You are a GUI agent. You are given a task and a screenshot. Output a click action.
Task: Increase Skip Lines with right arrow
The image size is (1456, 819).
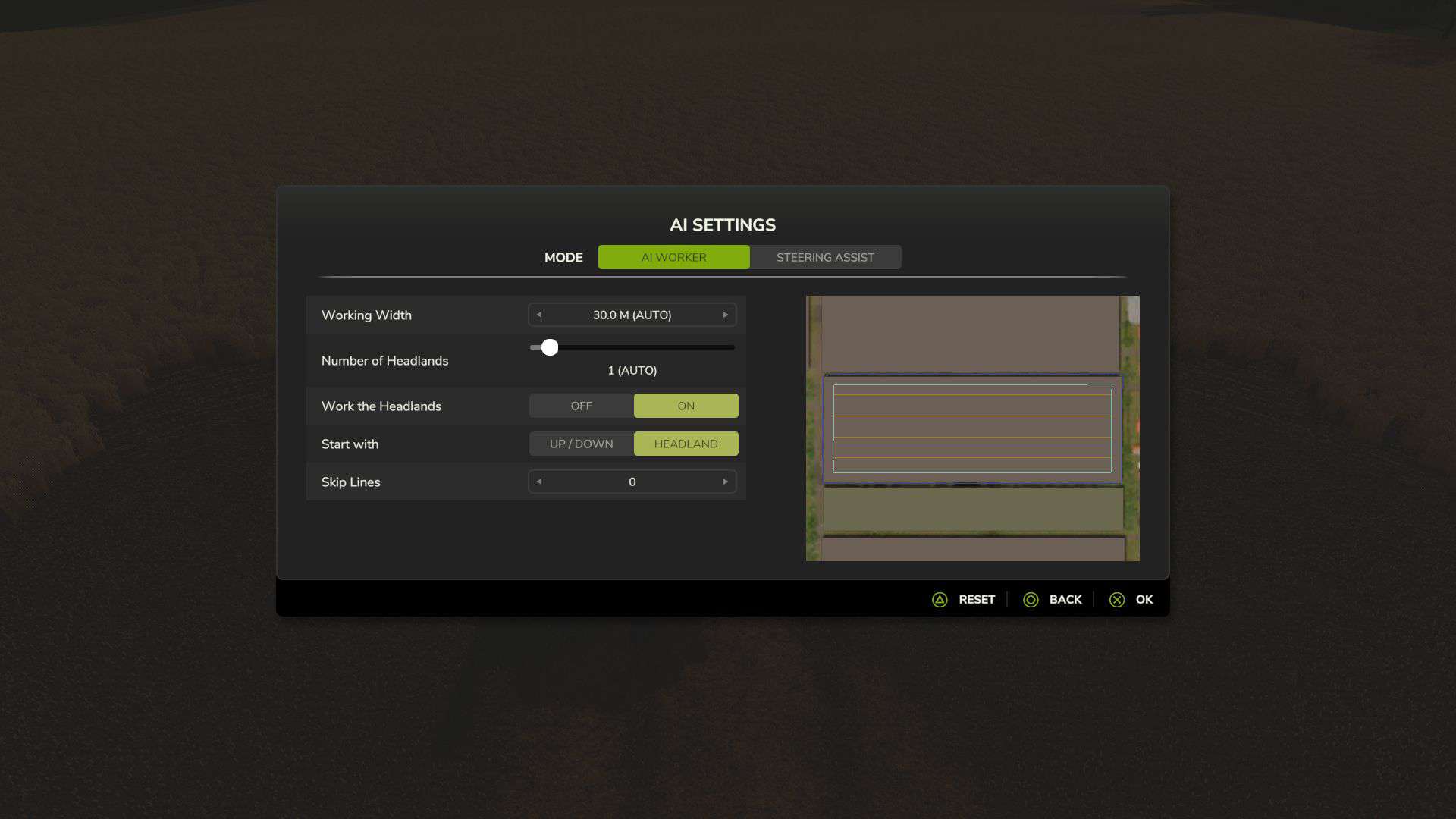(x=726, y=482)
